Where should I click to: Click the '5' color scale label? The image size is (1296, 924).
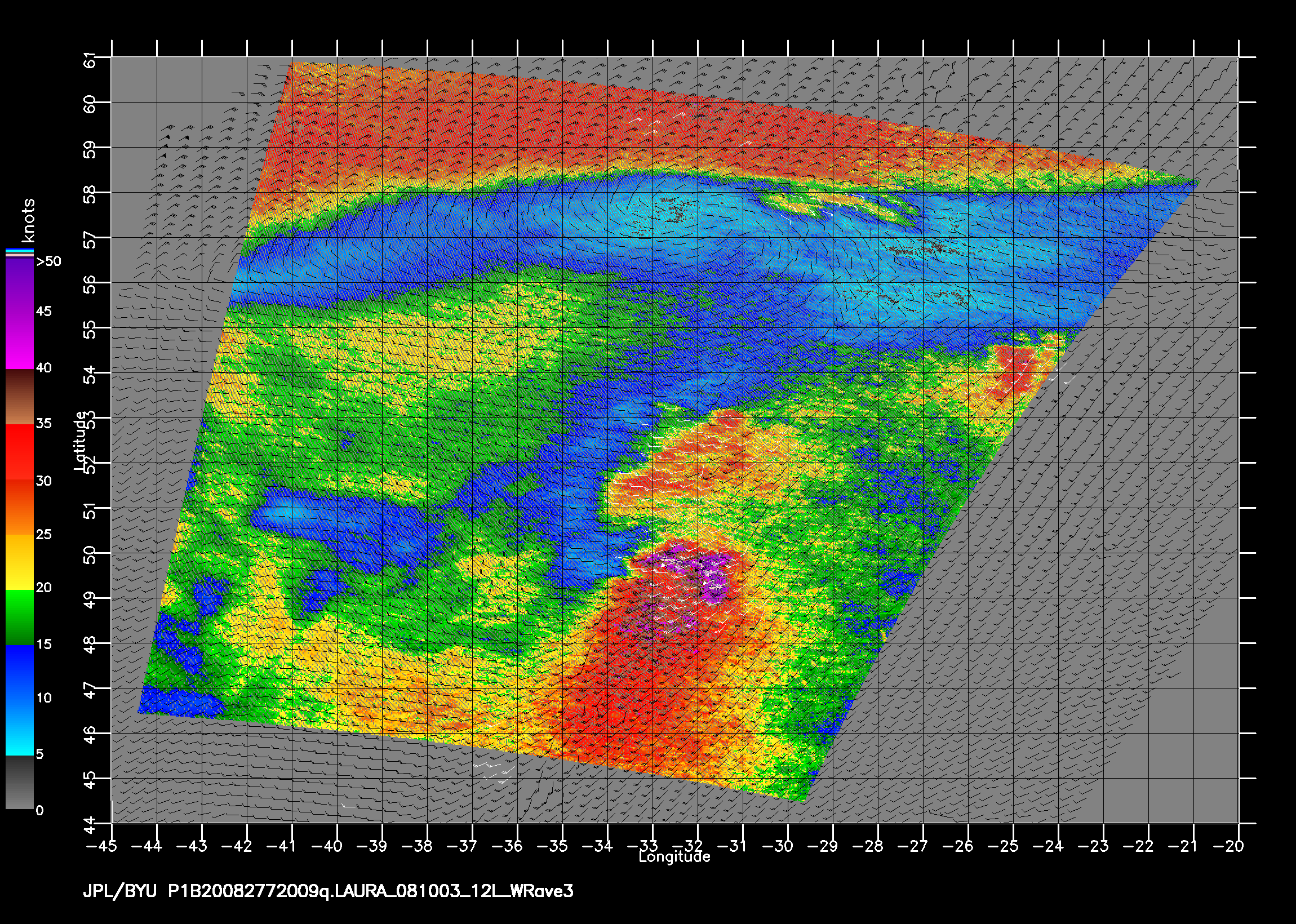pyautogui.click(x=39, y=754)
